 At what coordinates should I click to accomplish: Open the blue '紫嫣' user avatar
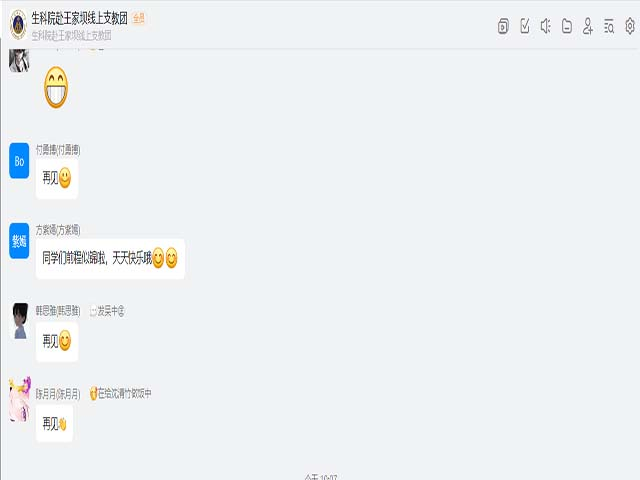19,241
